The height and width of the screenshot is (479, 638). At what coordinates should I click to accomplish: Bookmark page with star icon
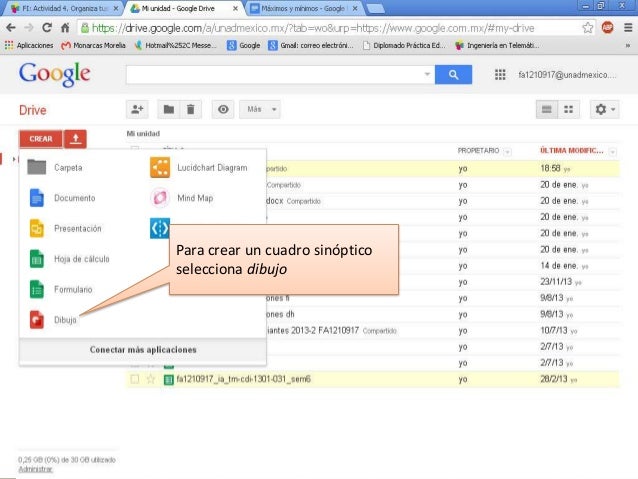click(587, 28)
